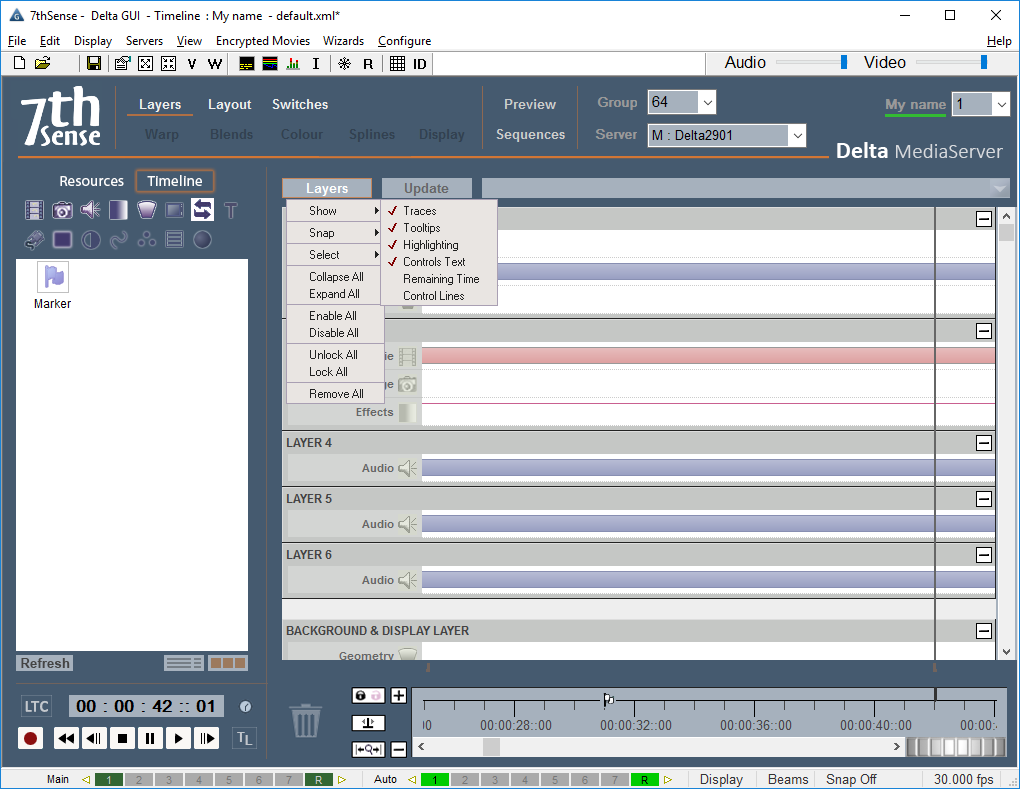1020x789 pixels.
Task: Click the New file toolbar icon
Action: click(x=20, y=63)
